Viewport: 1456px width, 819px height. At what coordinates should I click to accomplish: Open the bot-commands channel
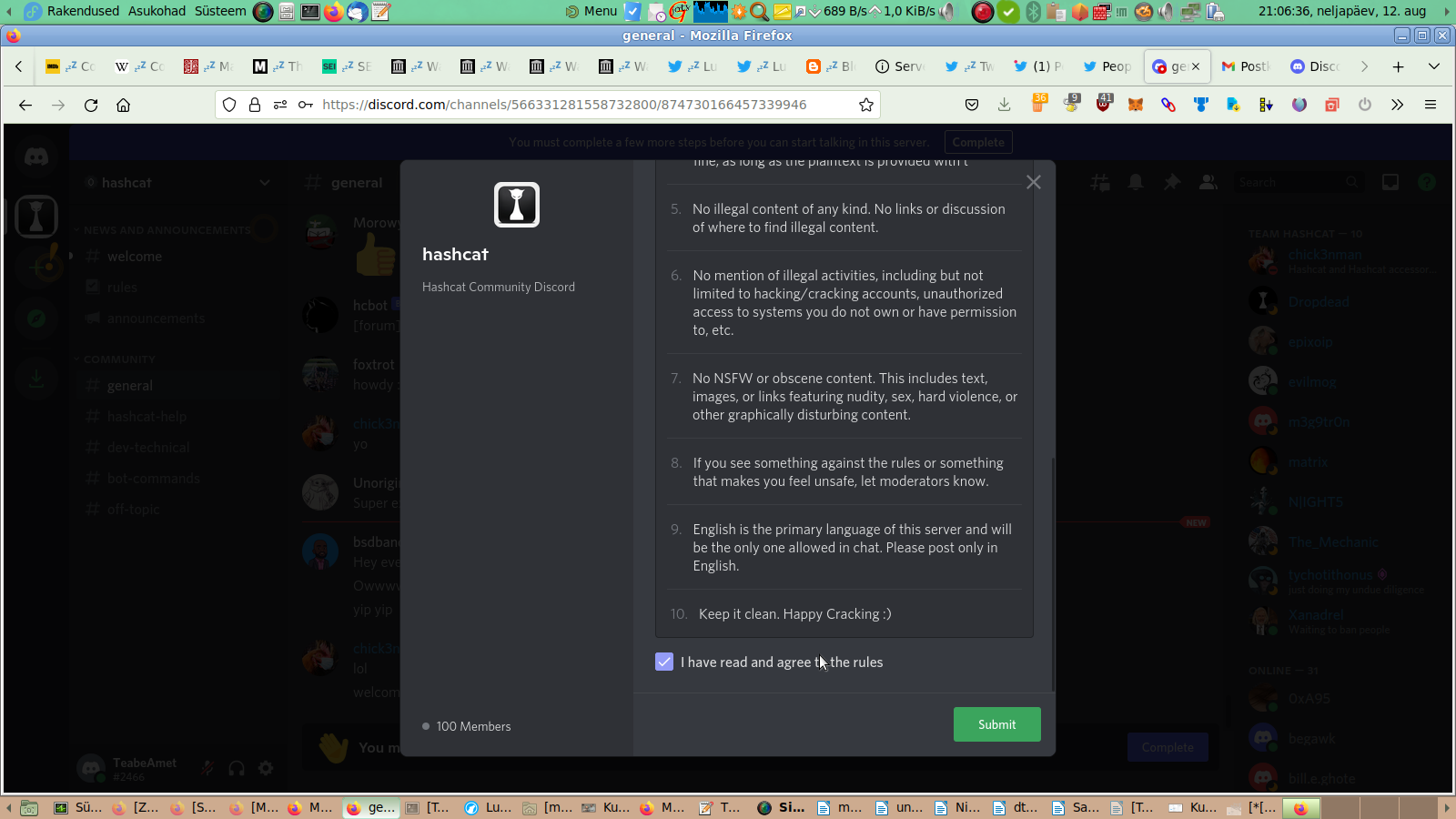click(178, 479)
